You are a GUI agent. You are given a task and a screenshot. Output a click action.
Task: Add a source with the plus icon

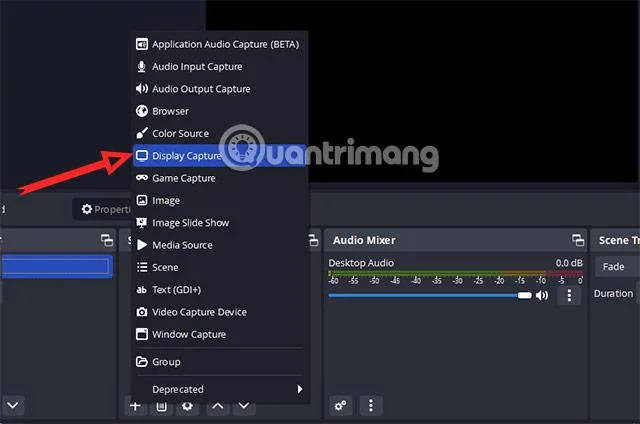click(135, 406)
